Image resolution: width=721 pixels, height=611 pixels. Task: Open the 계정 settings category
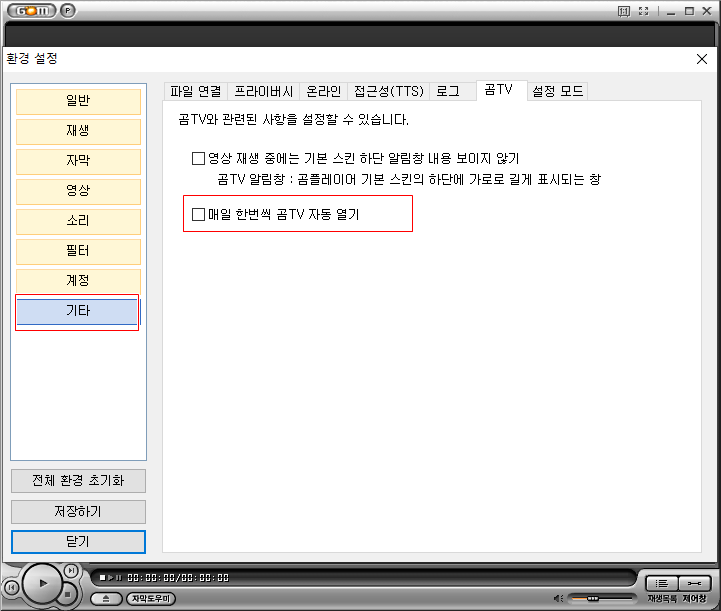point(78,281)
